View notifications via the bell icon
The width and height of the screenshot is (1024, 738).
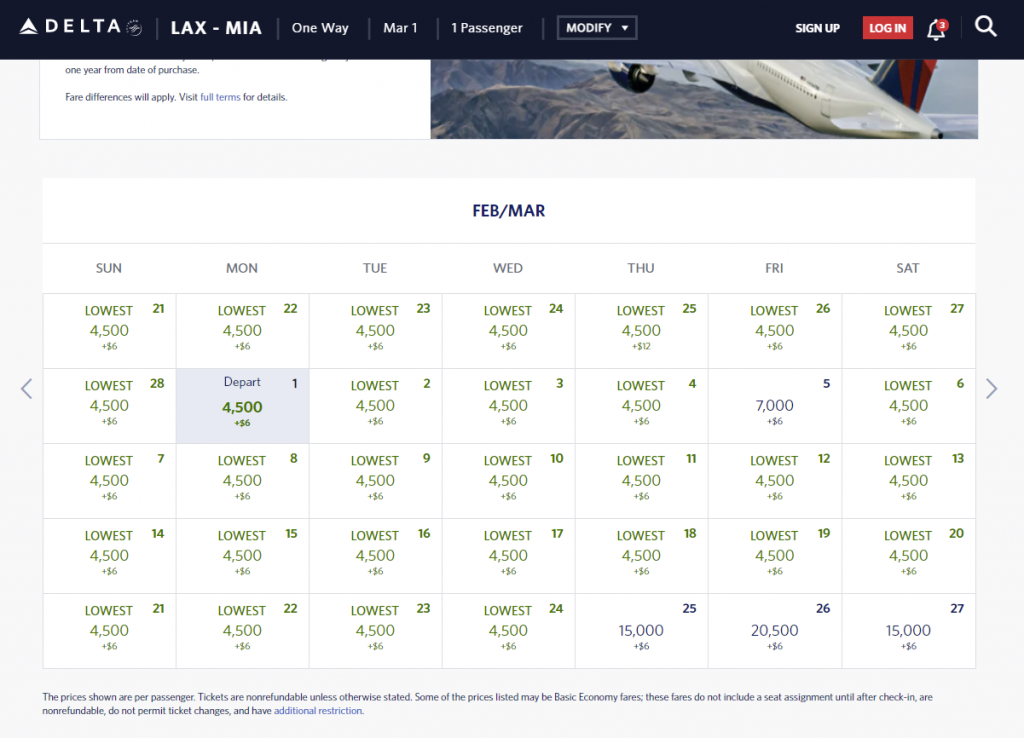pos(935,28)
